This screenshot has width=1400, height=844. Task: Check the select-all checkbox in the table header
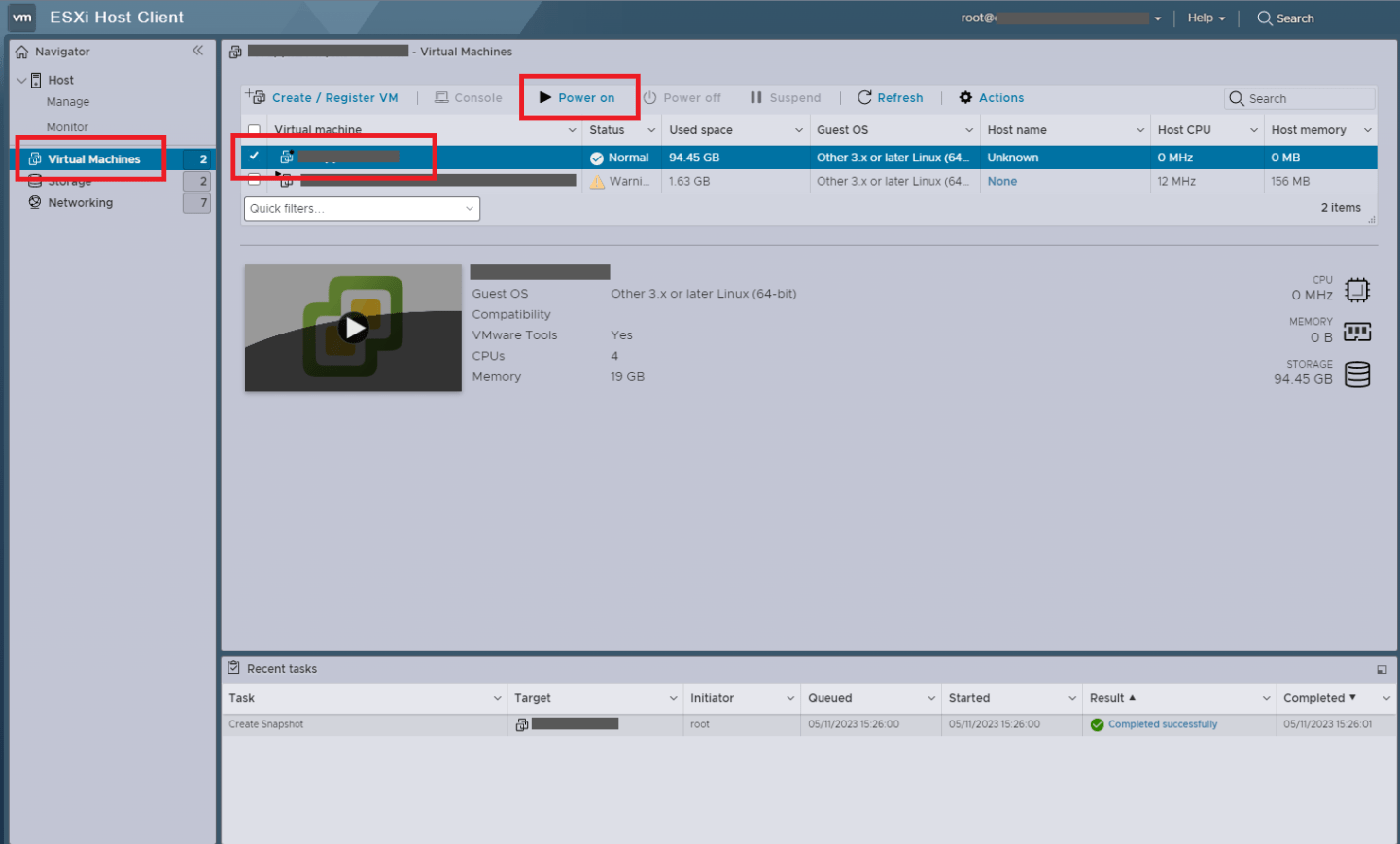click(254, 129)
